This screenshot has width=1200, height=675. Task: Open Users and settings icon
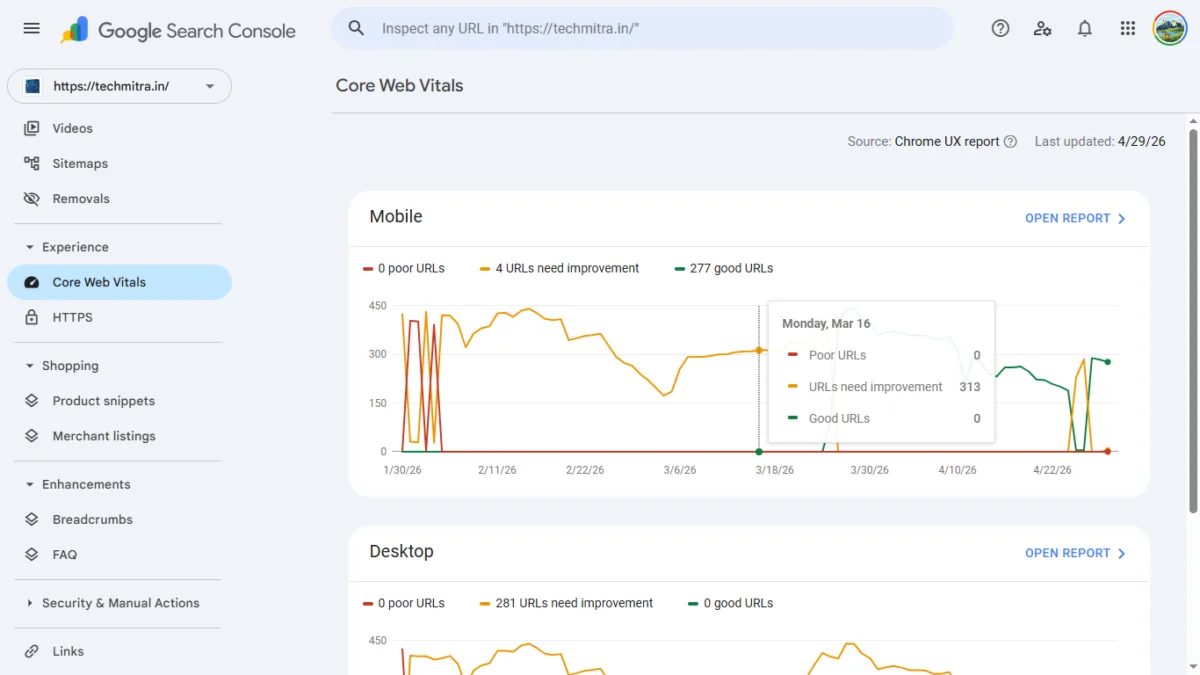[x=1043, y=28]
